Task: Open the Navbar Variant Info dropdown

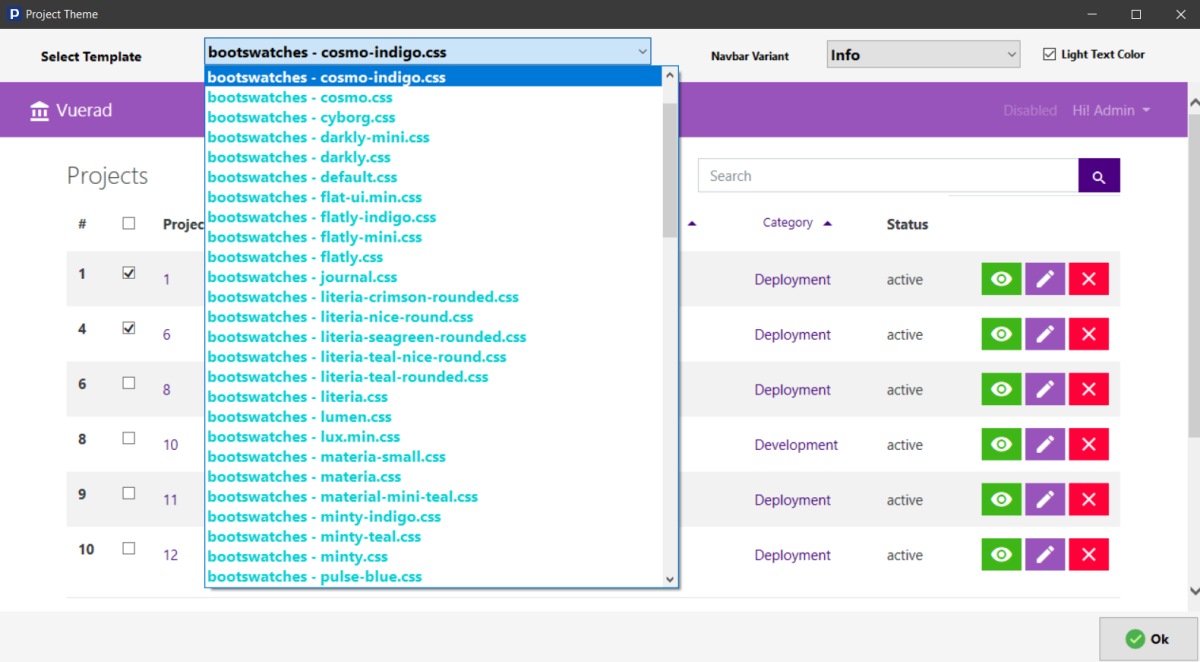Action: point(923,55)
